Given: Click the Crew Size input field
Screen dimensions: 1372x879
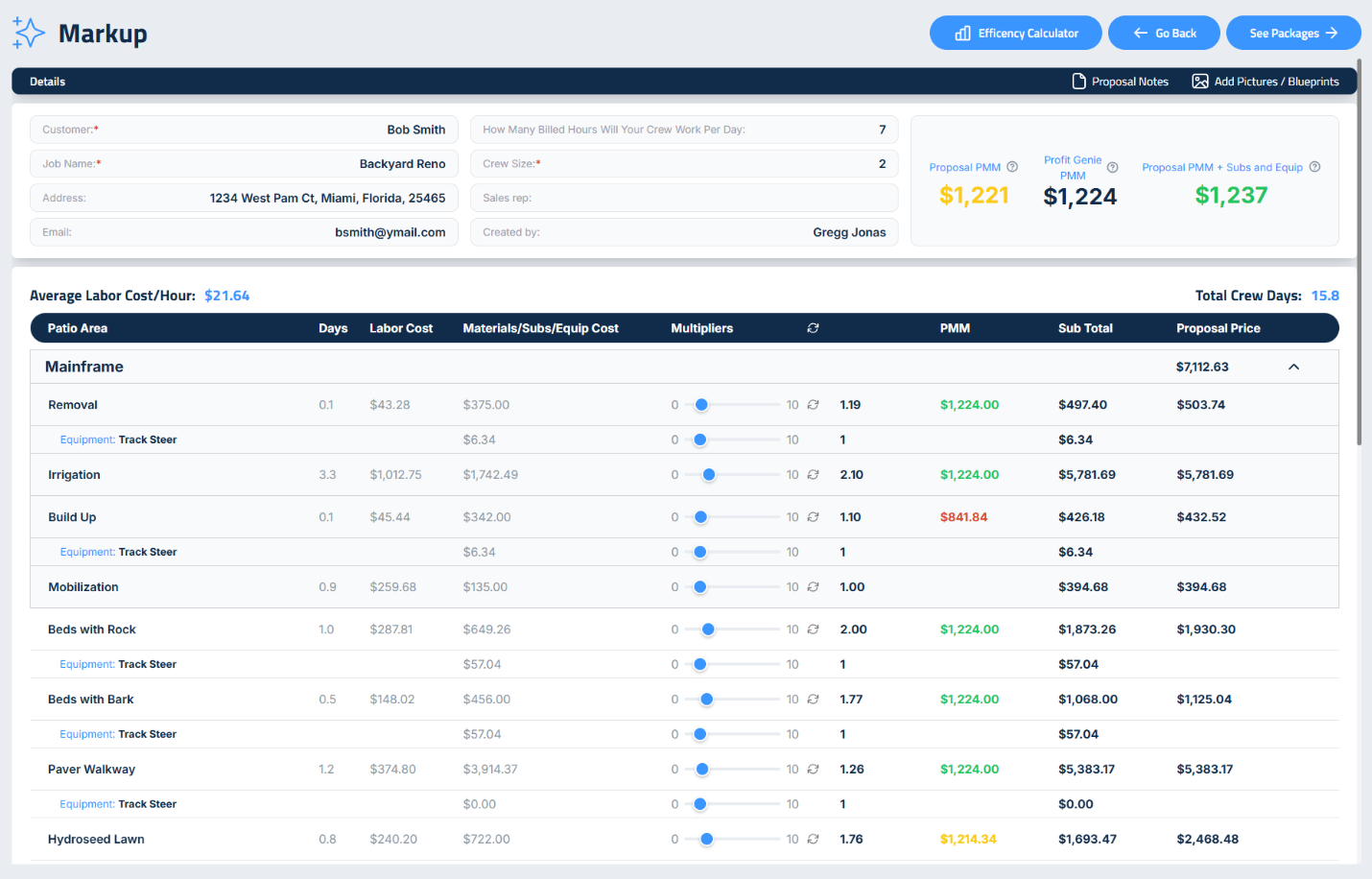Looking at the screenshot, I should 684,164.
